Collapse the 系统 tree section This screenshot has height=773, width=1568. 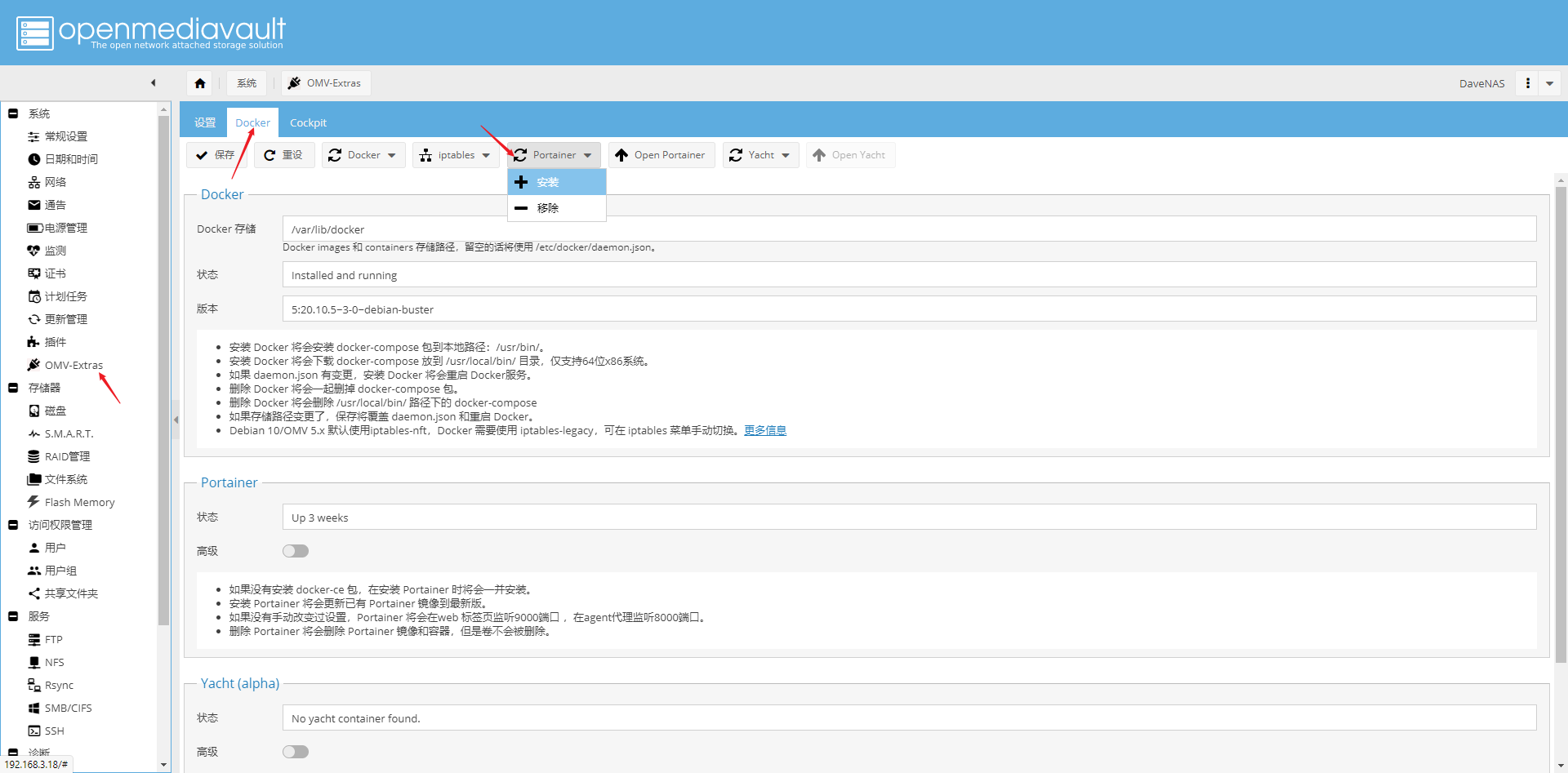coord(13,113)
